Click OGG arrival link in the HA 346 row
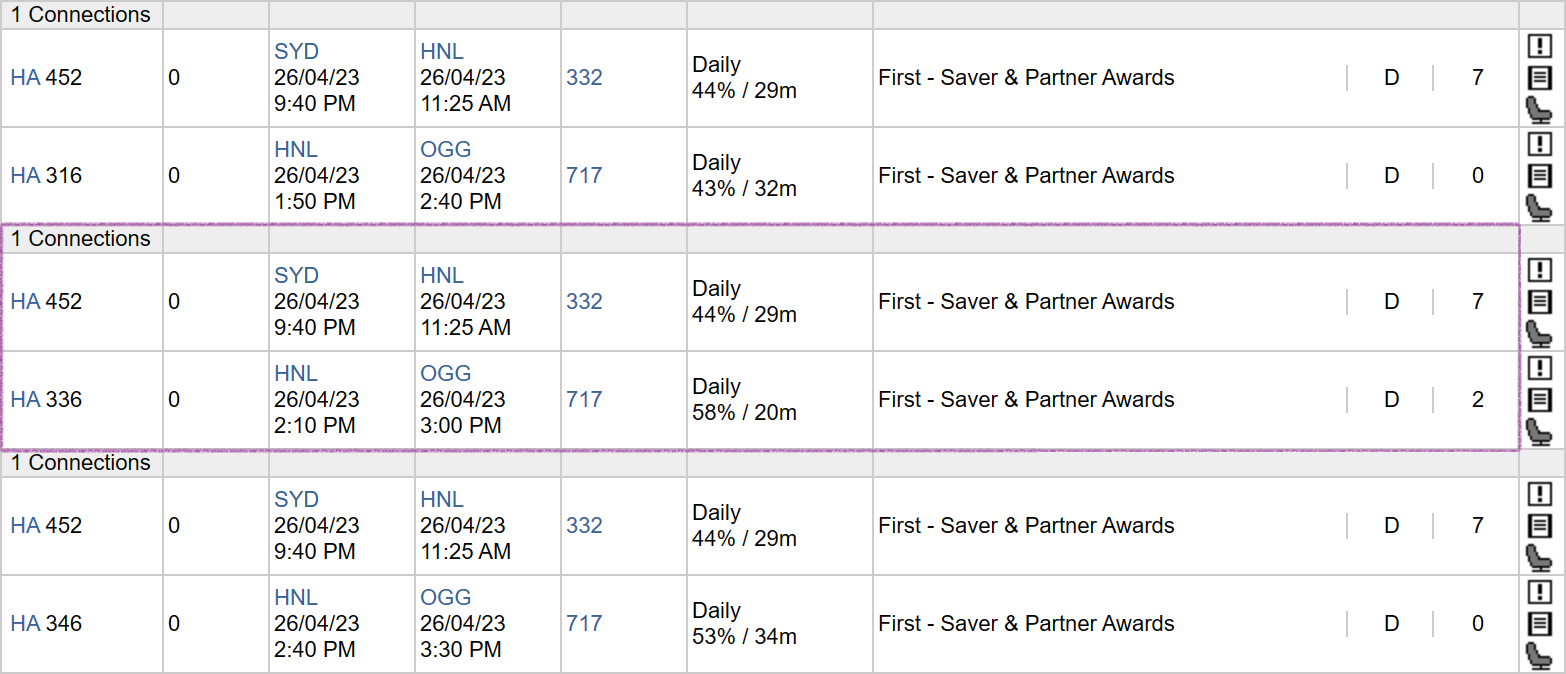 point(446,598)
